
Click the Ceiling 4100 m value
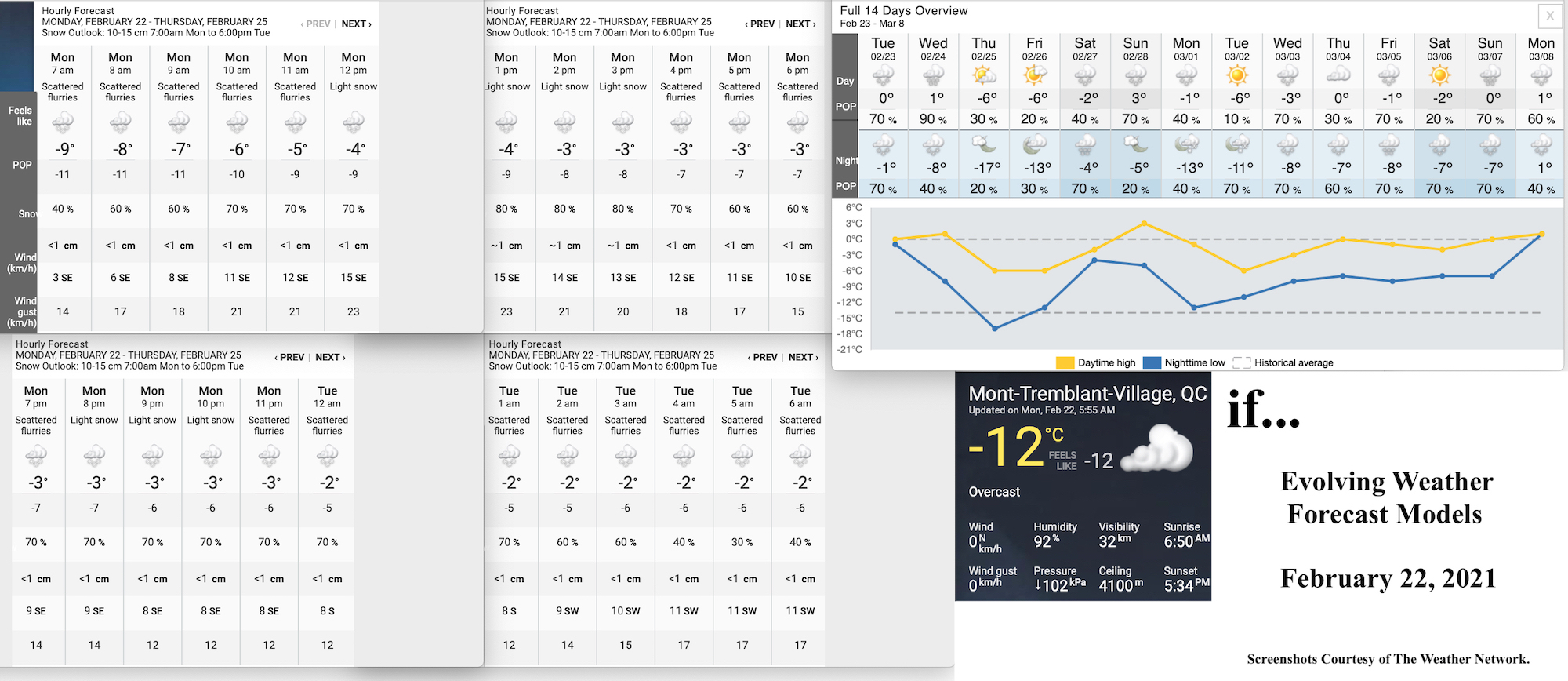[x=1120, y=585]
